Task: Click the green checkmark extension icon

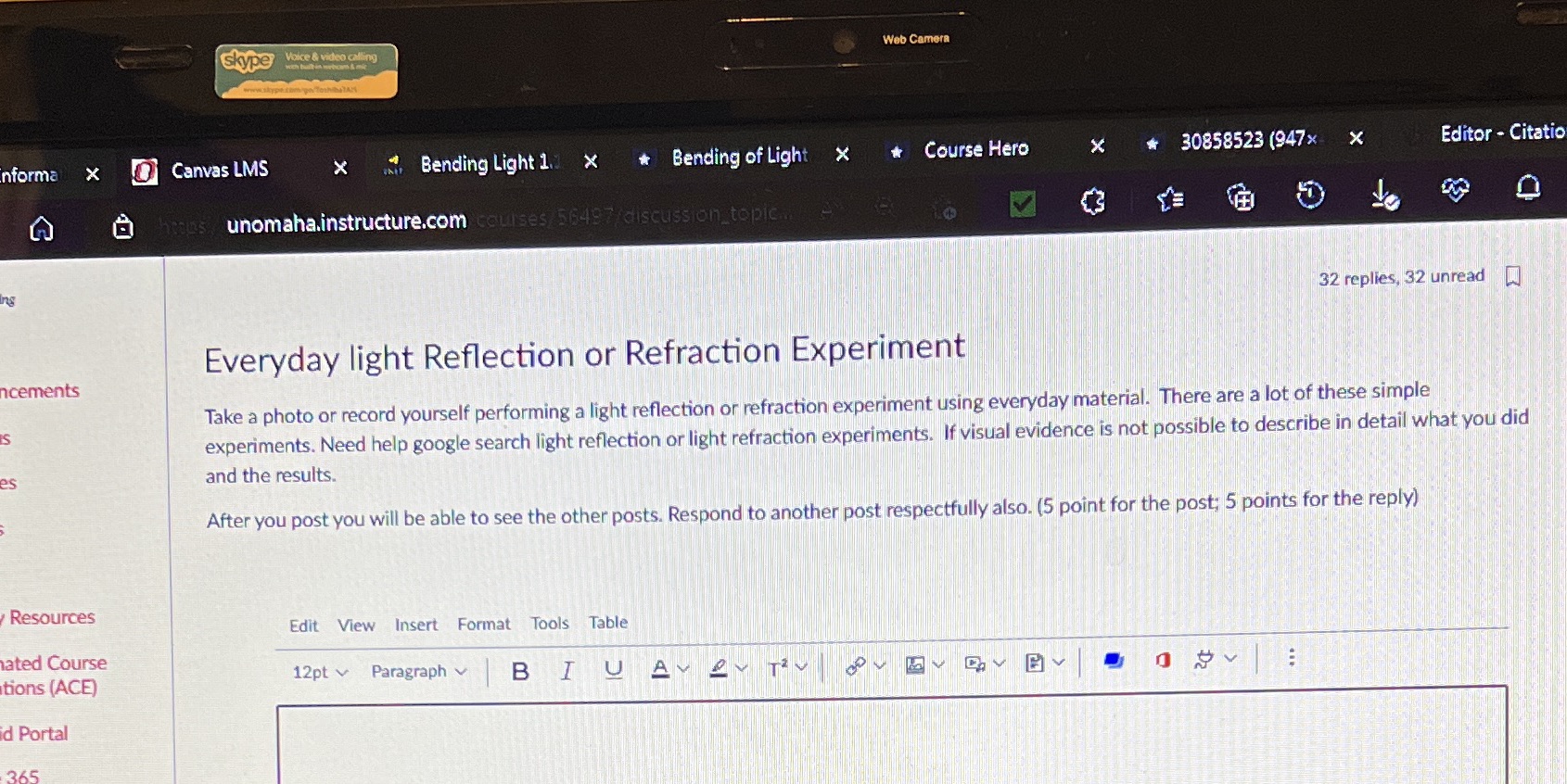Action: coord(1022,203)
